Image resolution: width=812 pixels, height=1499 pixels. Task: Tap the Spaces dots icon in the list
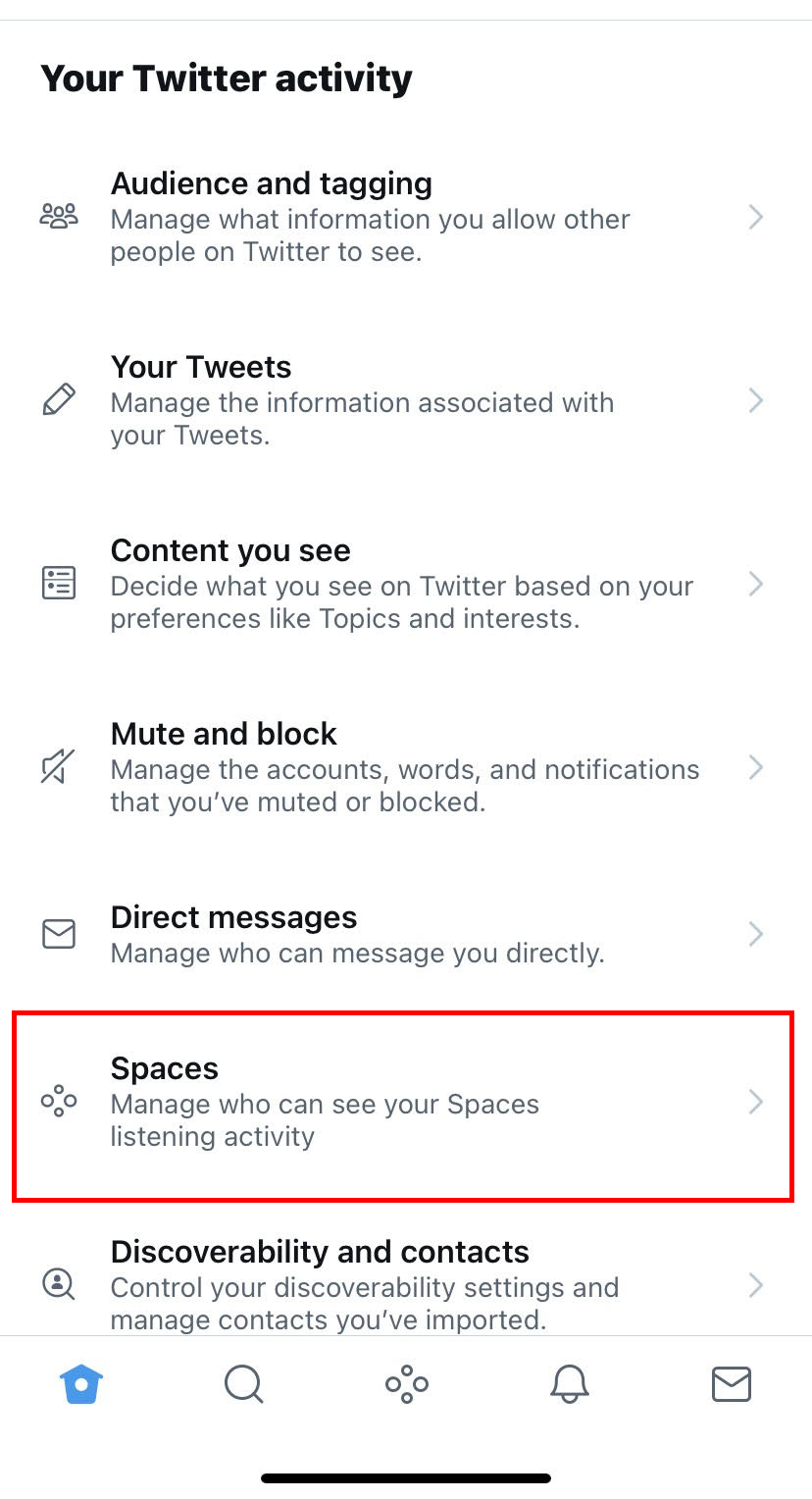[59, 1102]
